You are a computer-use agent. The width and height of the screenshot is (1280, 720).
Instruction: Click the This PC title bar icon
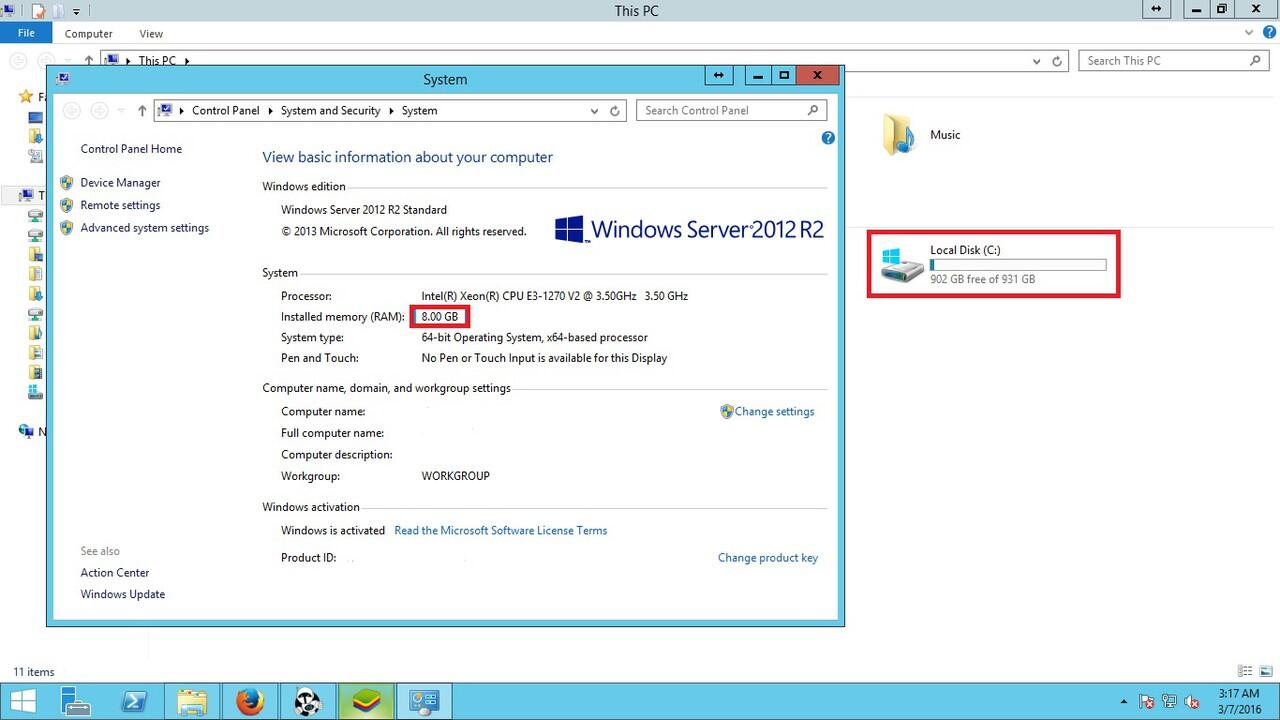click(7, 11)
